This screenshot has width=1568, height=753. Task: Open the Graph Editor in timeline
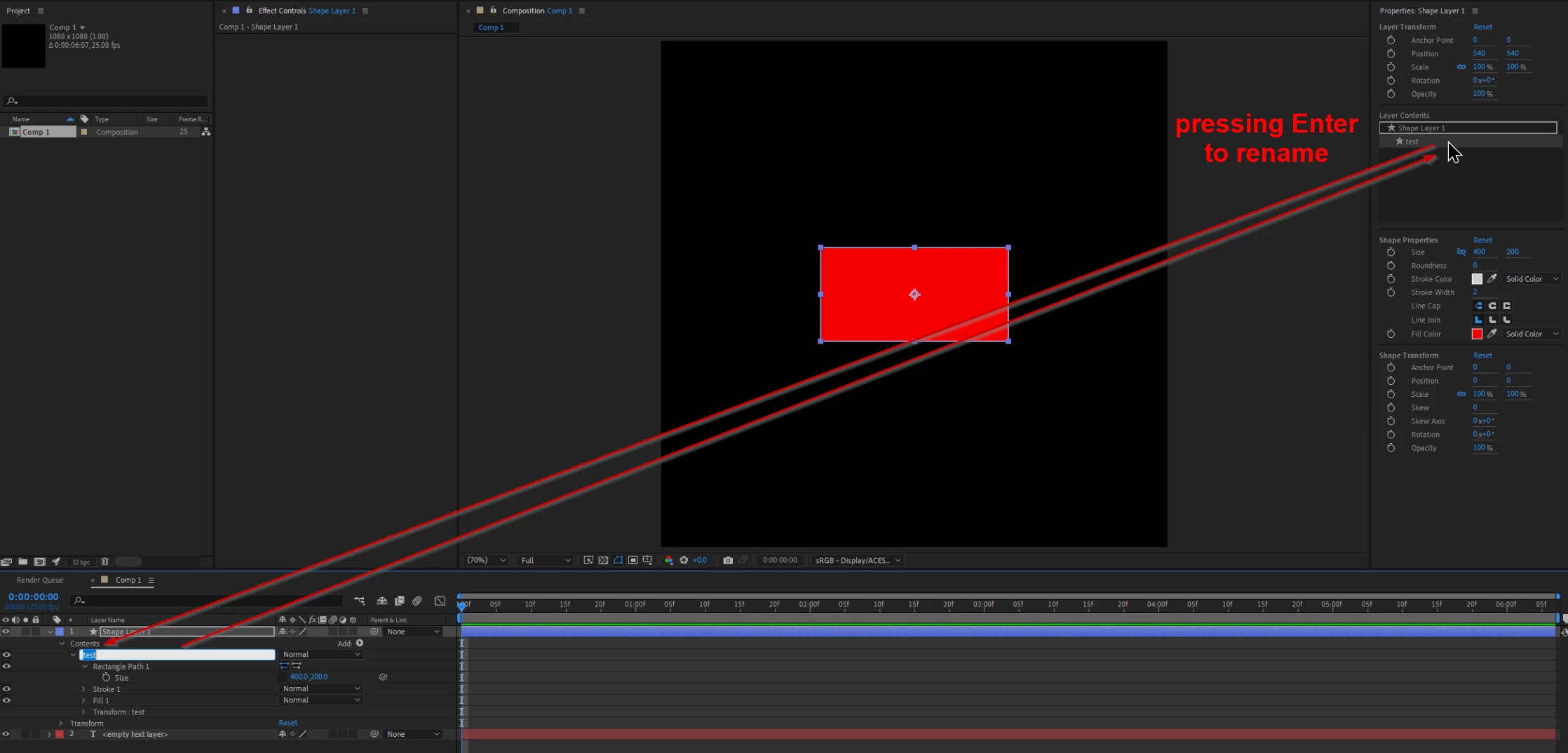(440, 601)
